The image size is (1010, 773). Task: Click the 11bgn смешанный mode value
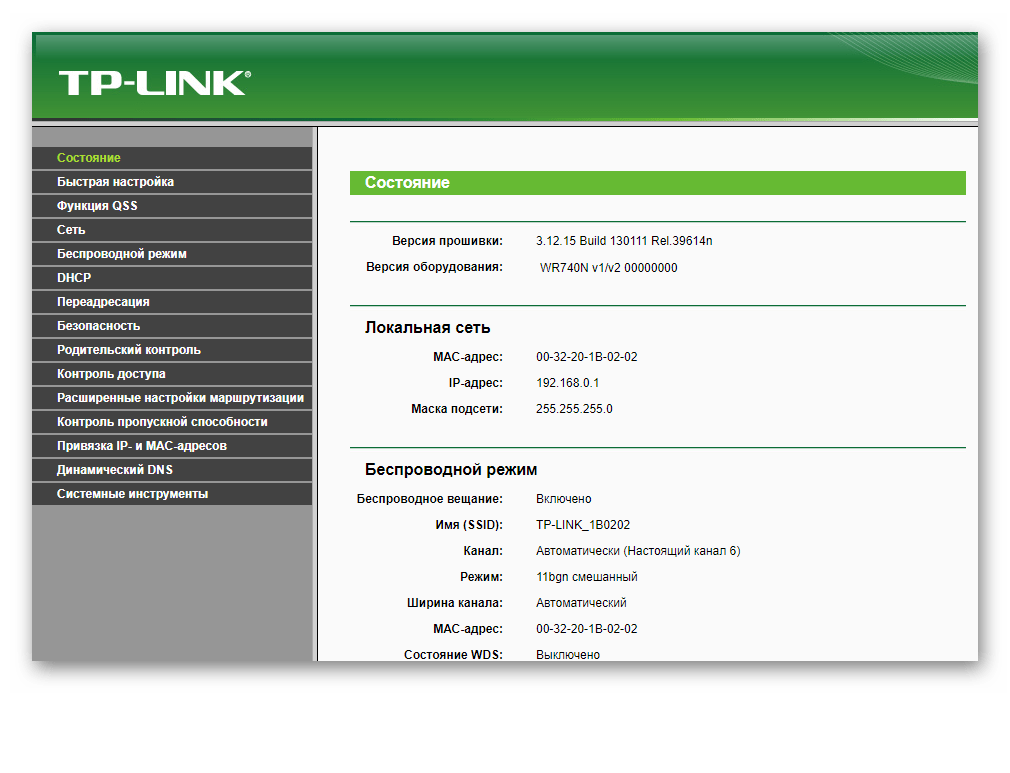point(586,577)
